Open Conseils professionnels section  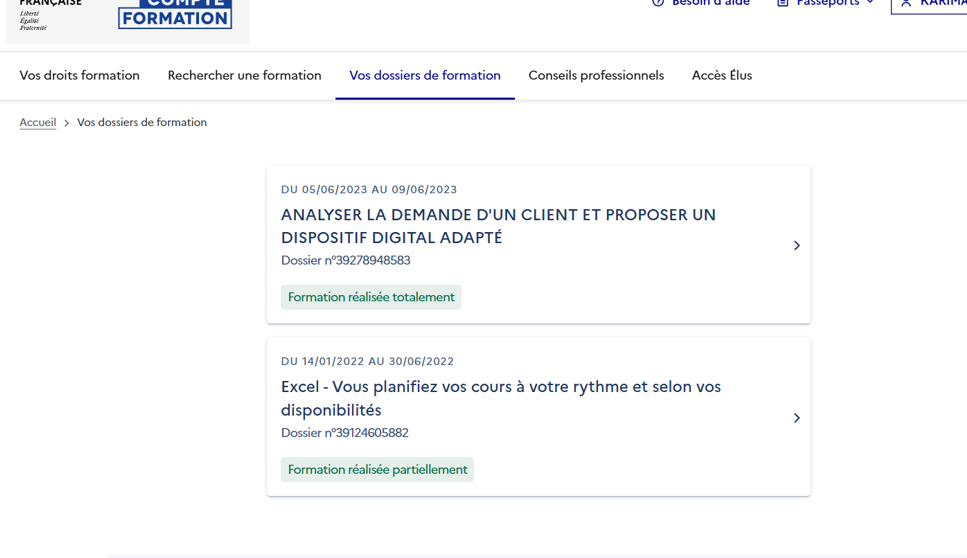click(x=596, y=75)
